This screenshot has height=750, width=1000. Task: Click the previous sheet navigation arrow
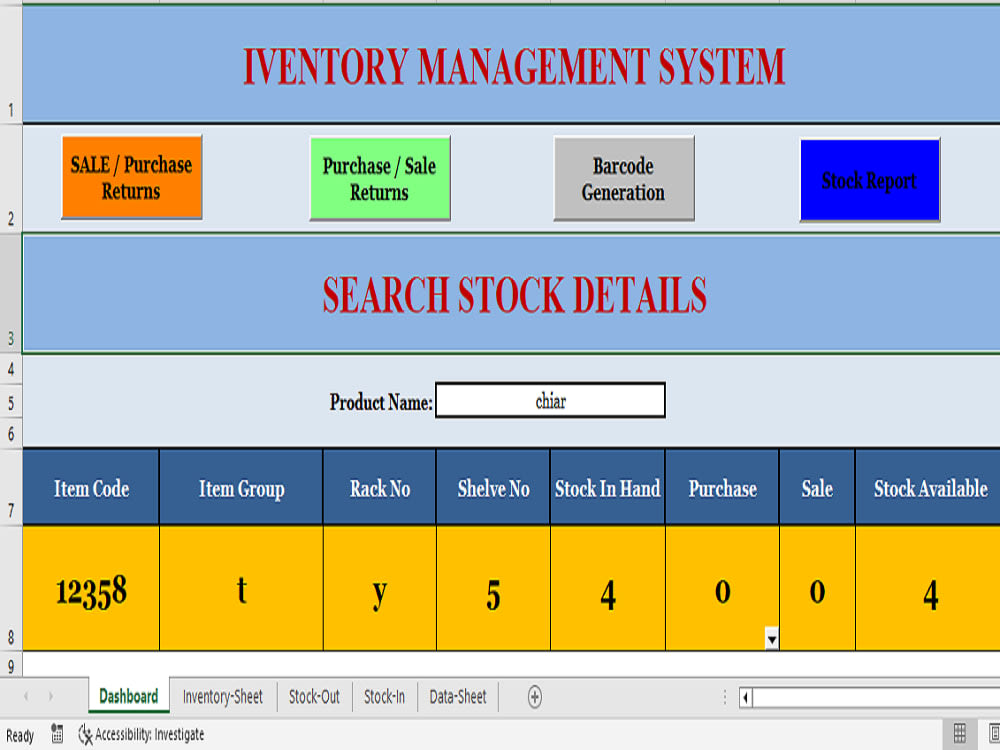pyautogui.click(x=25, y=697)
